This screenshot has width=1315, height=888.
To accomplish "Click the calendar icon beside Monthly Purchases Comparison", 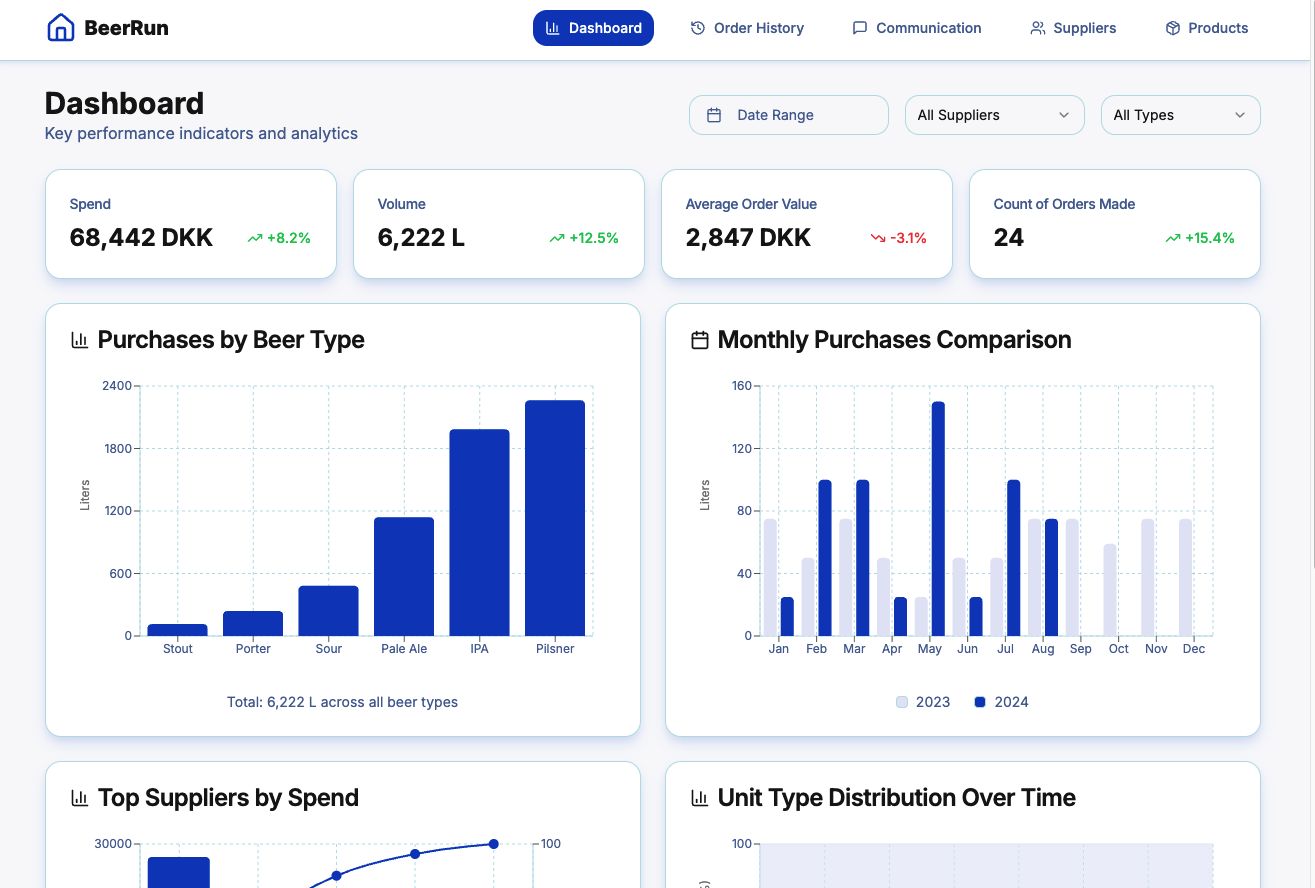I will (x=699, y=340).
